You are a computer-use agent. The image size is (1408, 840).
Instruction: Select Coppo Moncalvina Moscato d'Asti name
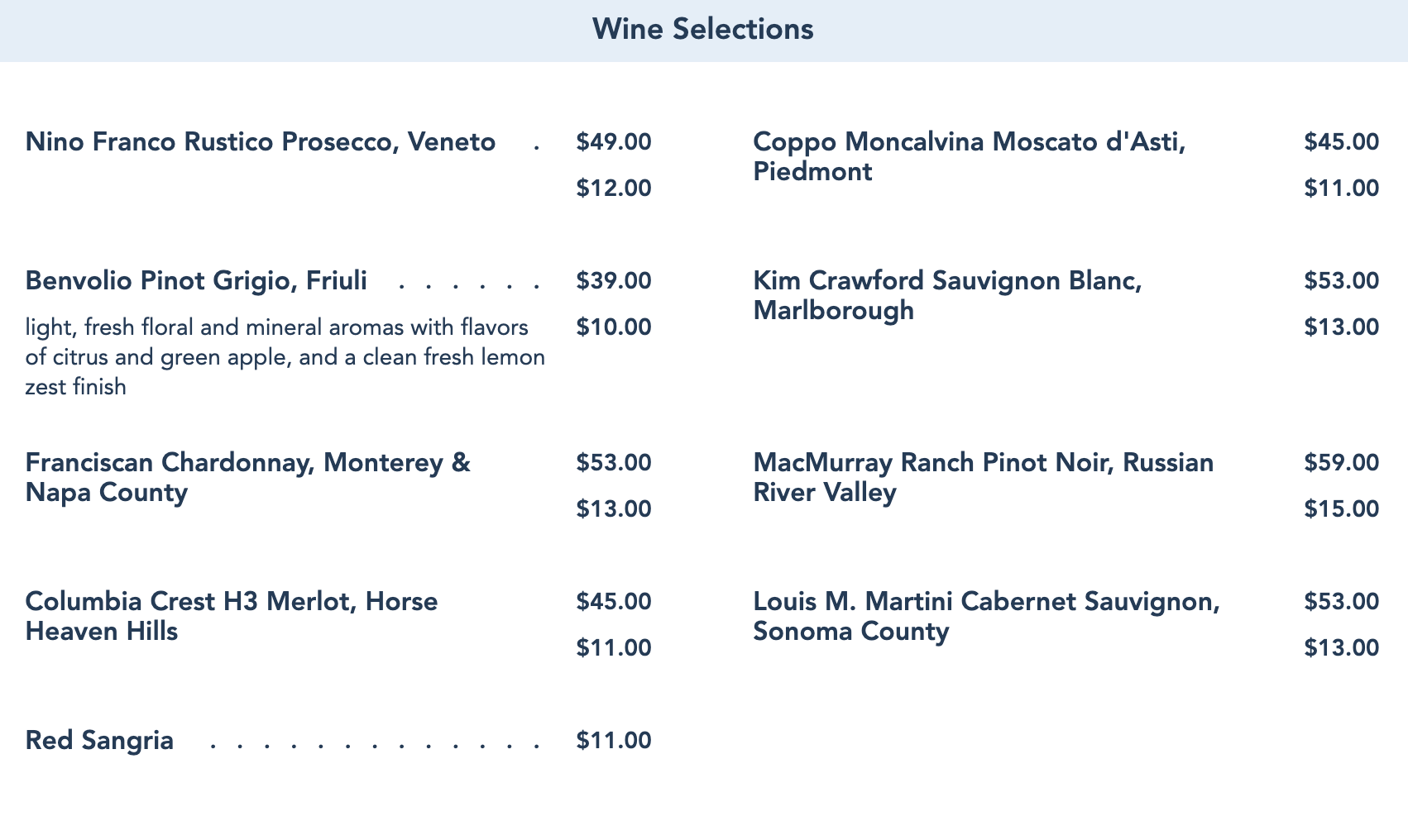point(970,156)
